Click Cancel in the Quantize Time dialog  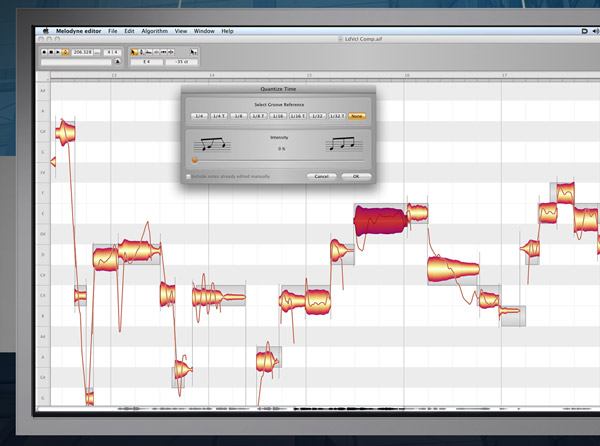[x=321, y=176]
